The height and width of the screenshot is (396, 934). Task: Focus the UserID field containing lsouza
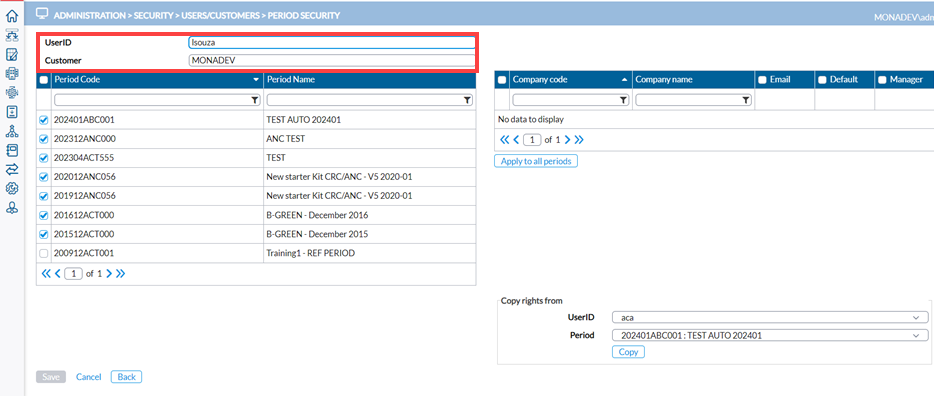(x=332, y=43)
